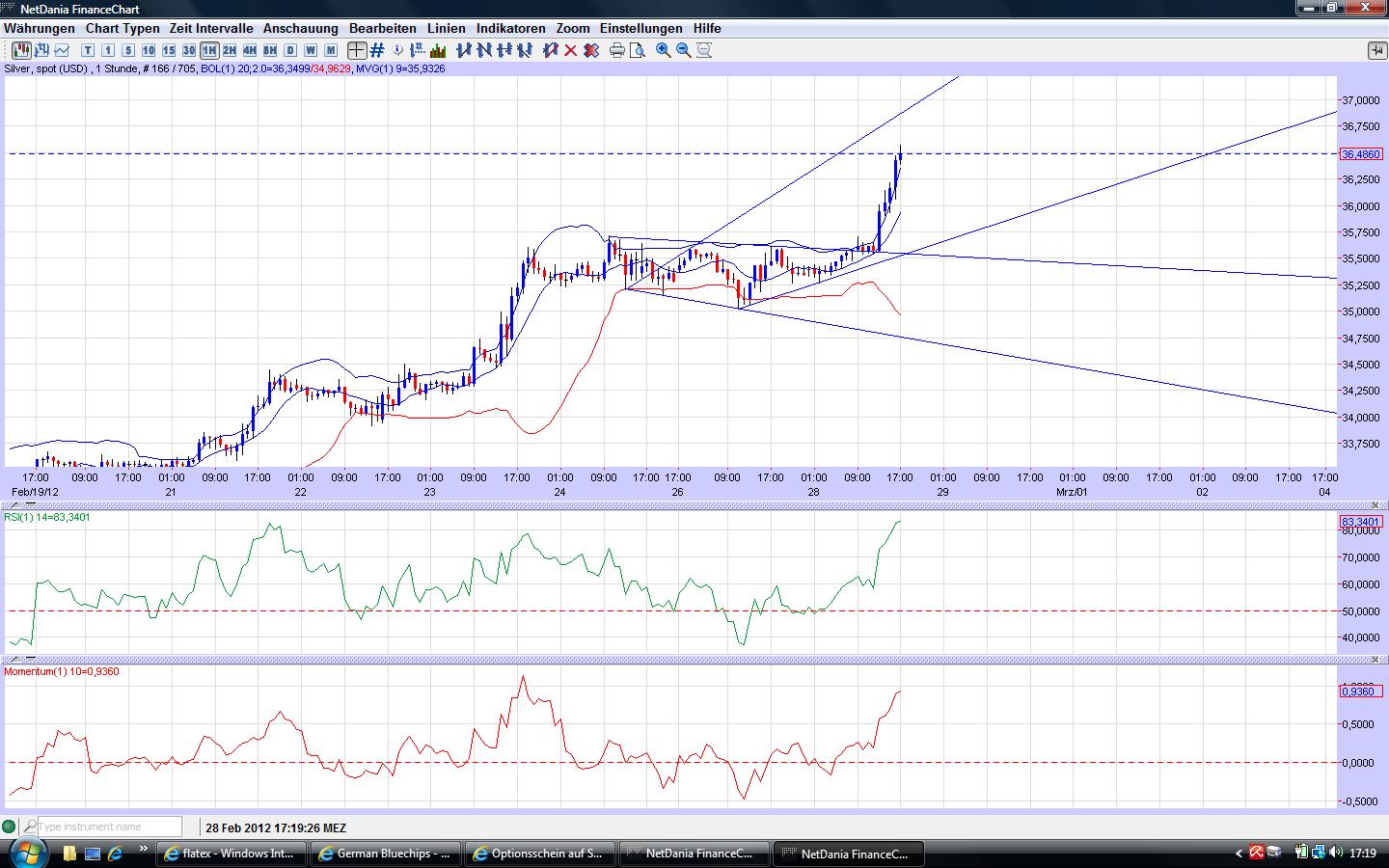The height and width of the screenshot is (868, 1389).
Task: Select the bar chart type icon
Action: (x=41, y=50)
